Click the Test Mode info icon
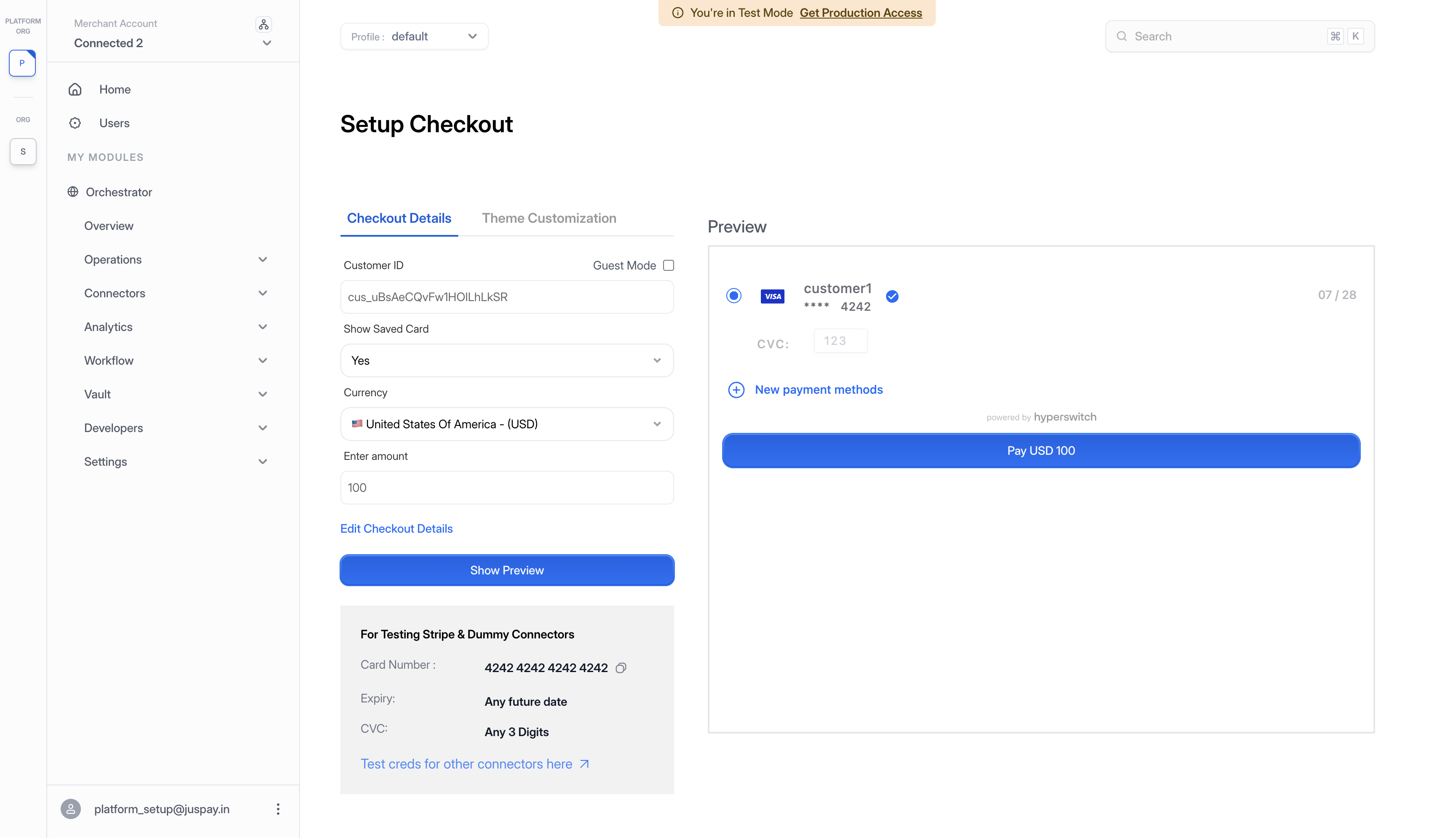Image resolution: width=1456 pixels, height=838 pixels. coord(677,13)
